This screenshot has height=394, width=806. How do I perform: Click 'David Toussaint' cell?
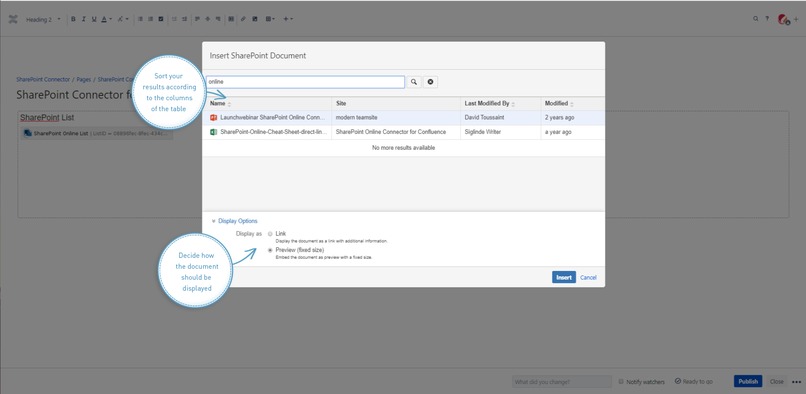[x=484, y=118]
